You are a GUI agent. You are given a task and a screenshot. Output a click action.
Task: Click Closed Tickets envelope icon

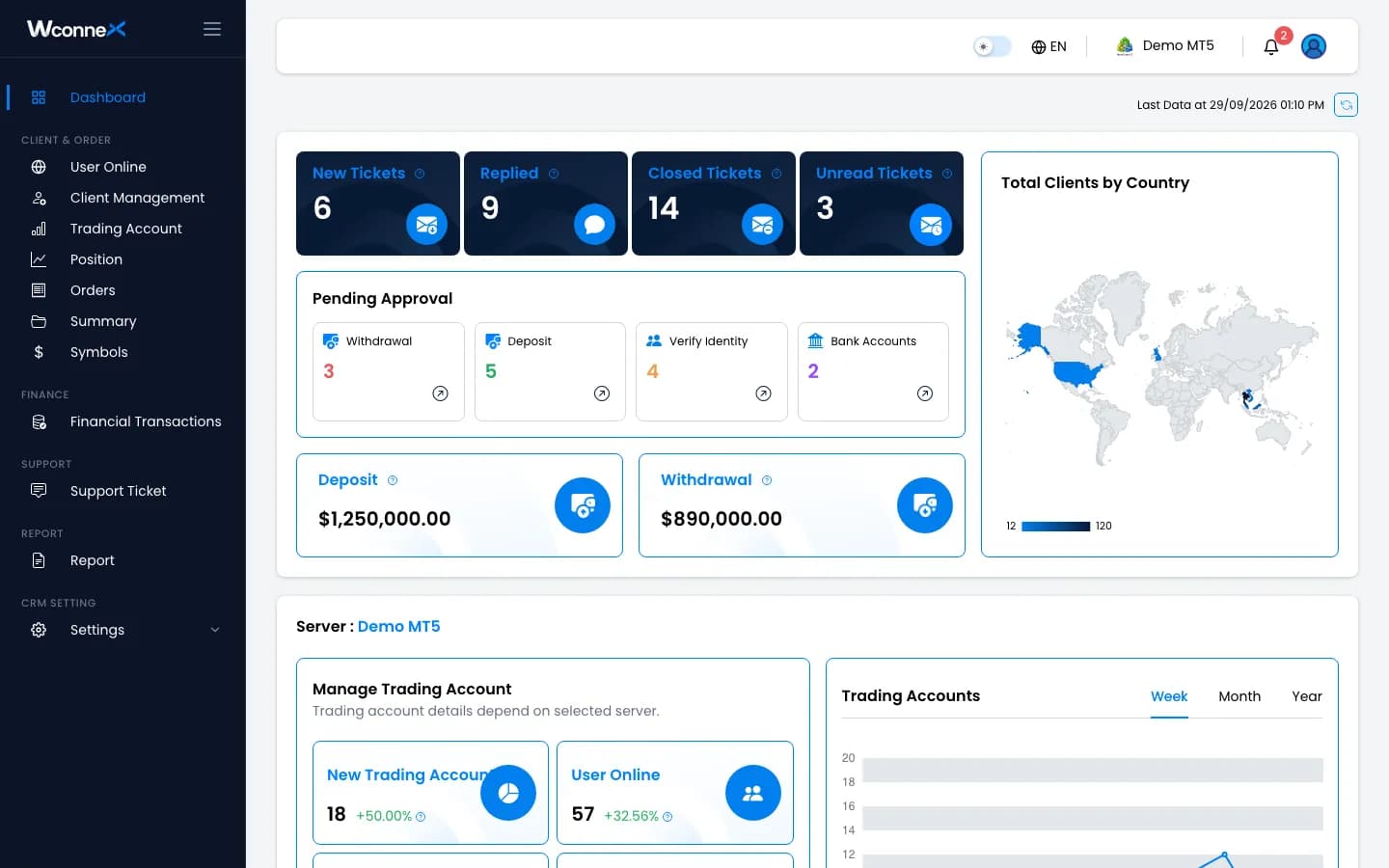tap(762, 225)
